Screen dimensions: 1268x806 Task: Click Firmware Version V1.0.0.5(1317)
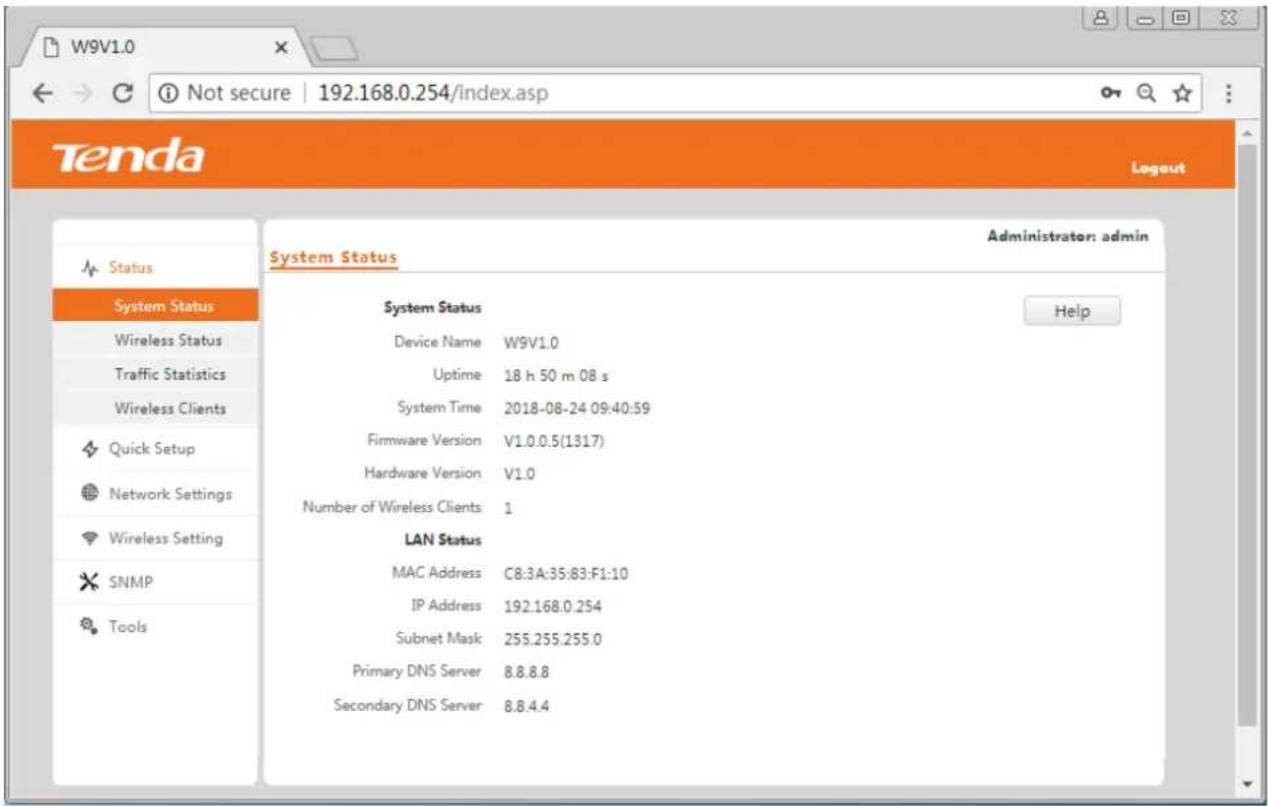(x=555, y=441)
